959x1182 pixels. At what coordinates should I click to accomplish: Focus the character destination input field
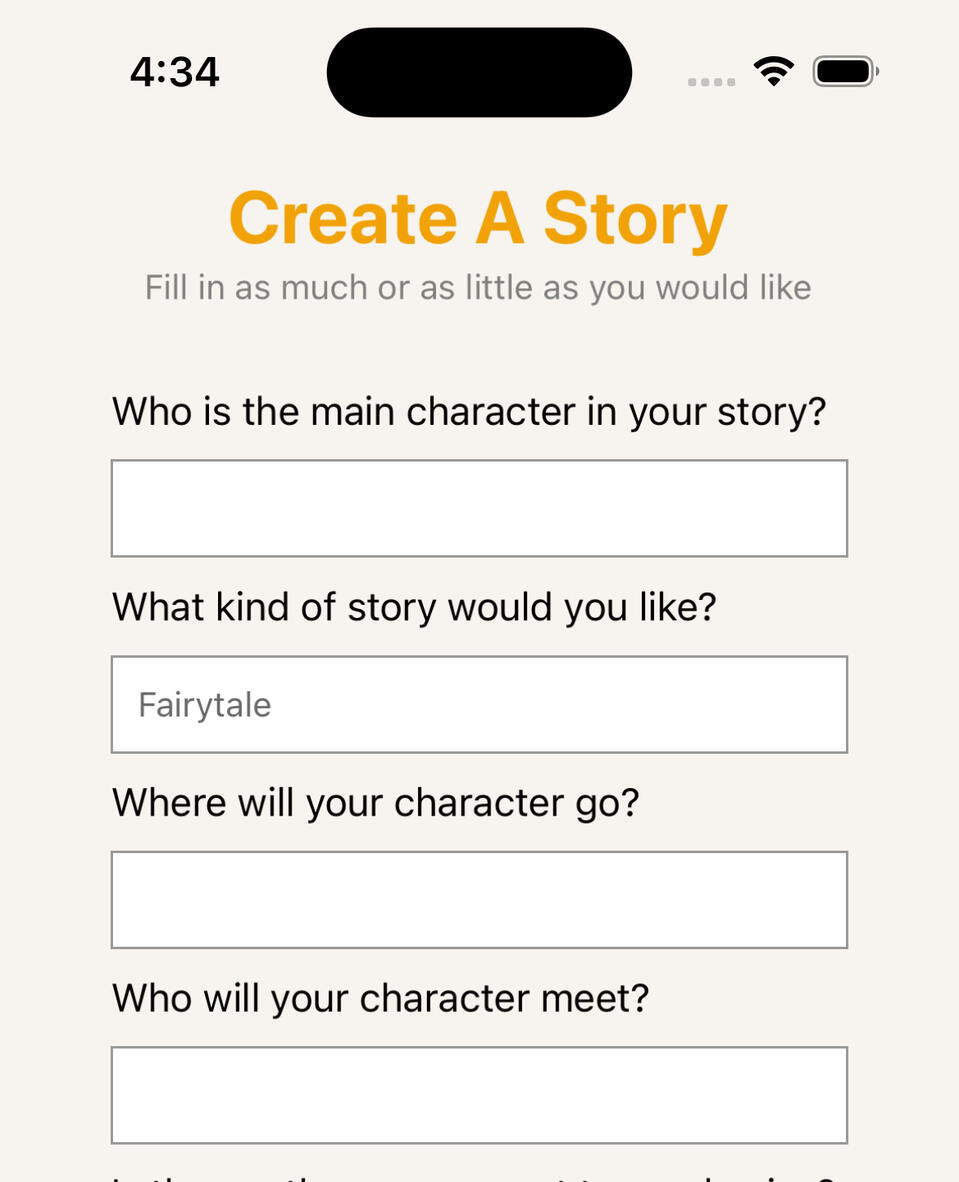pos(479,899)
